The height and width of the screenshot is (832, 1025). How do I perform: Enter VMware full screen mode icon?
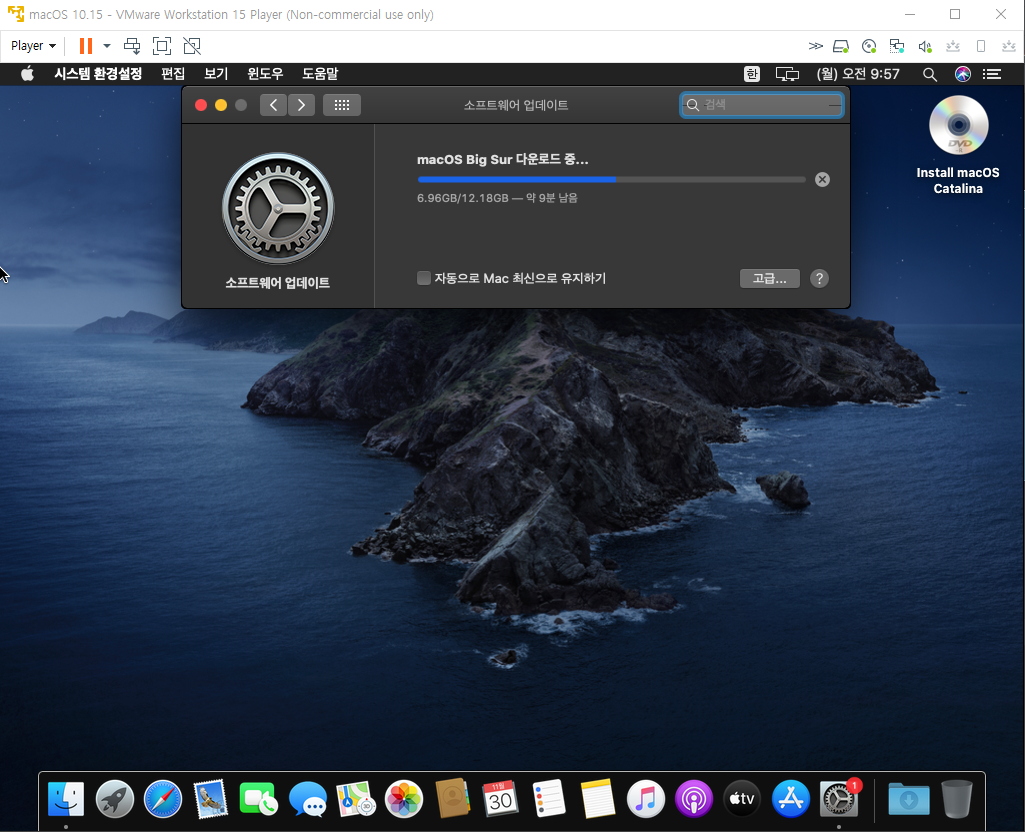pyautogui.click(x=161, y=46)
